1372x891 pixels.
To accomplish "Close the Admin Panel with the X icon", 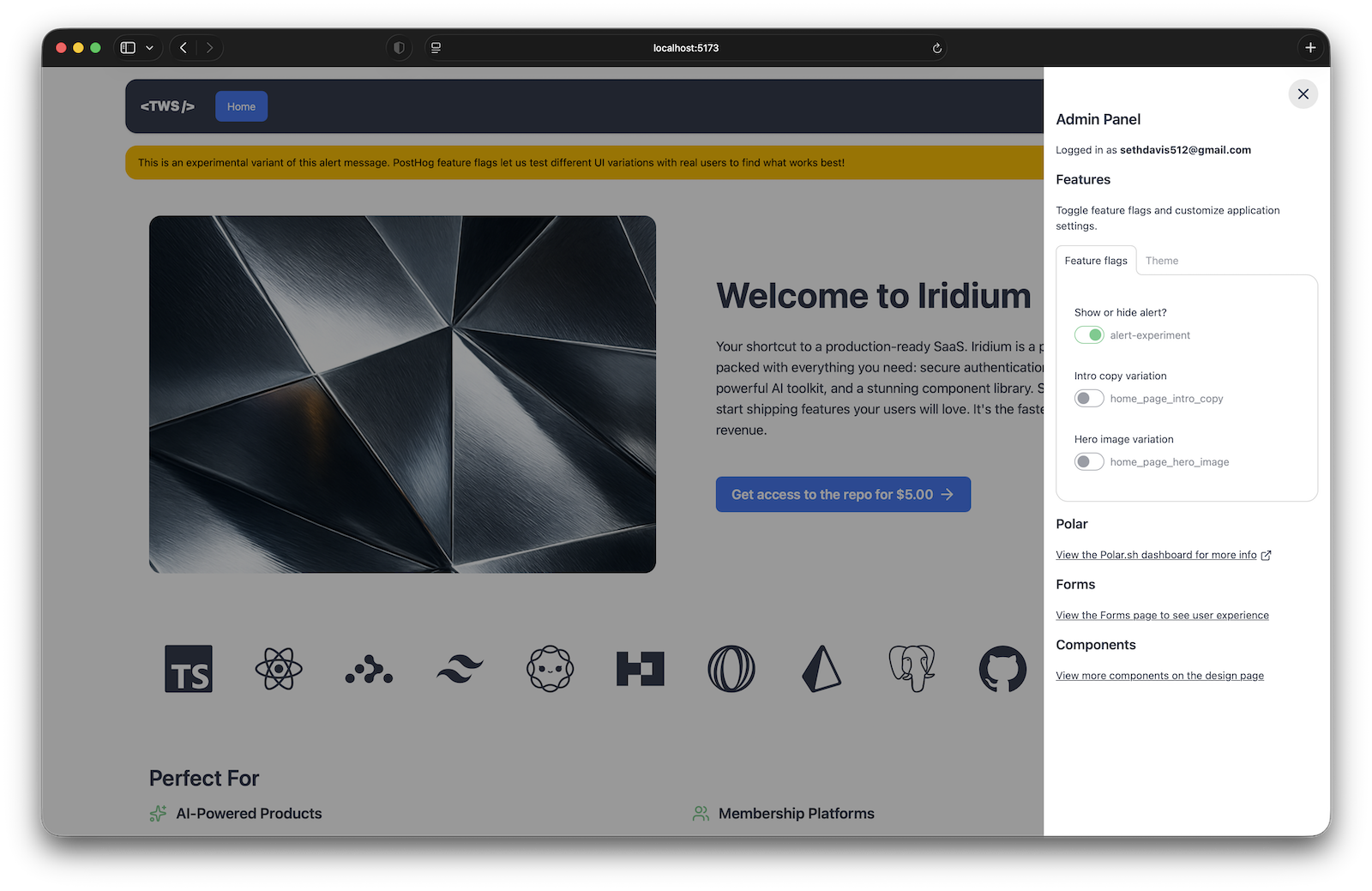I will 1303,94.
